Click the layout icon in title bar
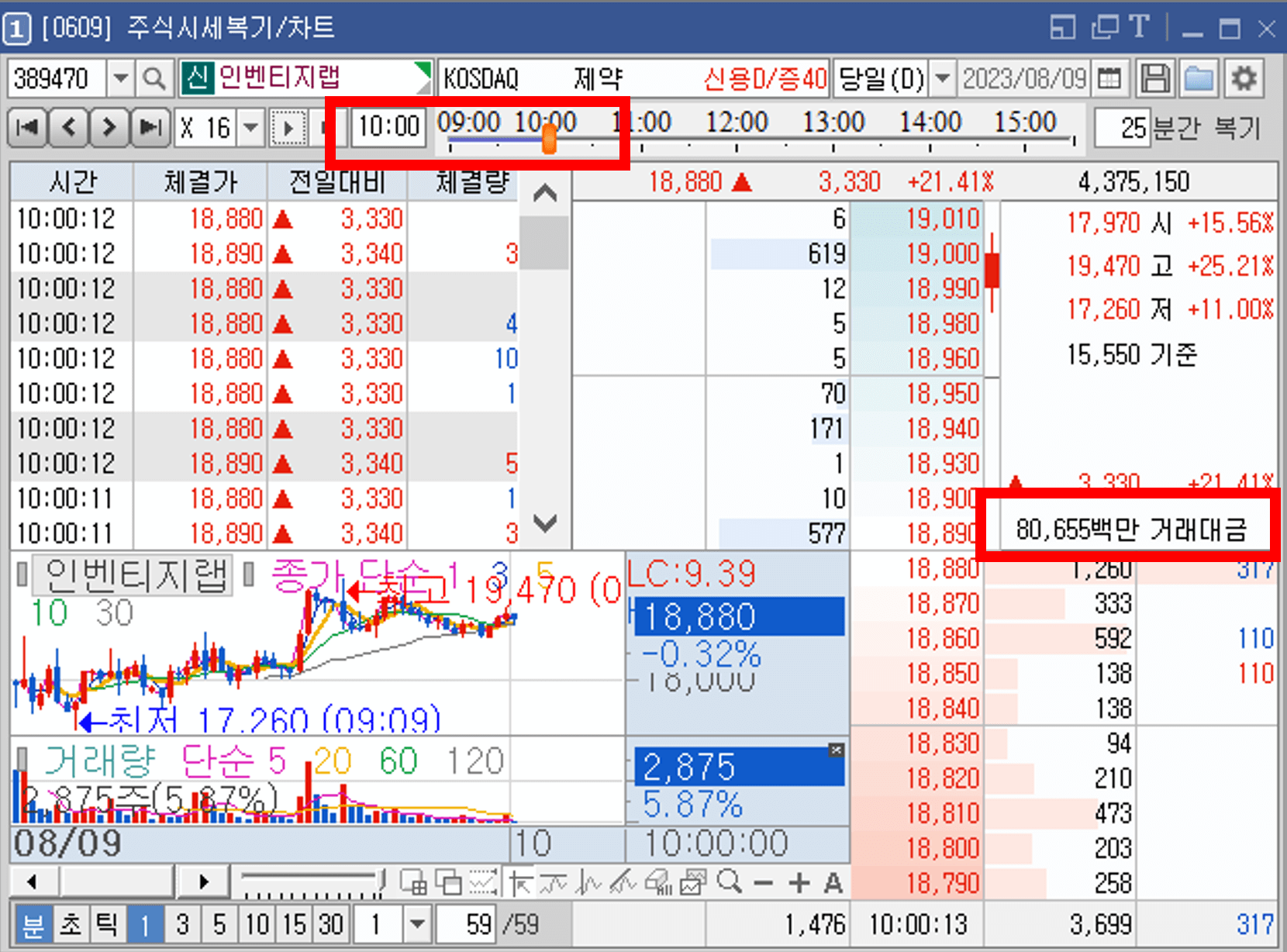The height and width of the screenshot is (952, 1287). [x=1063, y=28]
